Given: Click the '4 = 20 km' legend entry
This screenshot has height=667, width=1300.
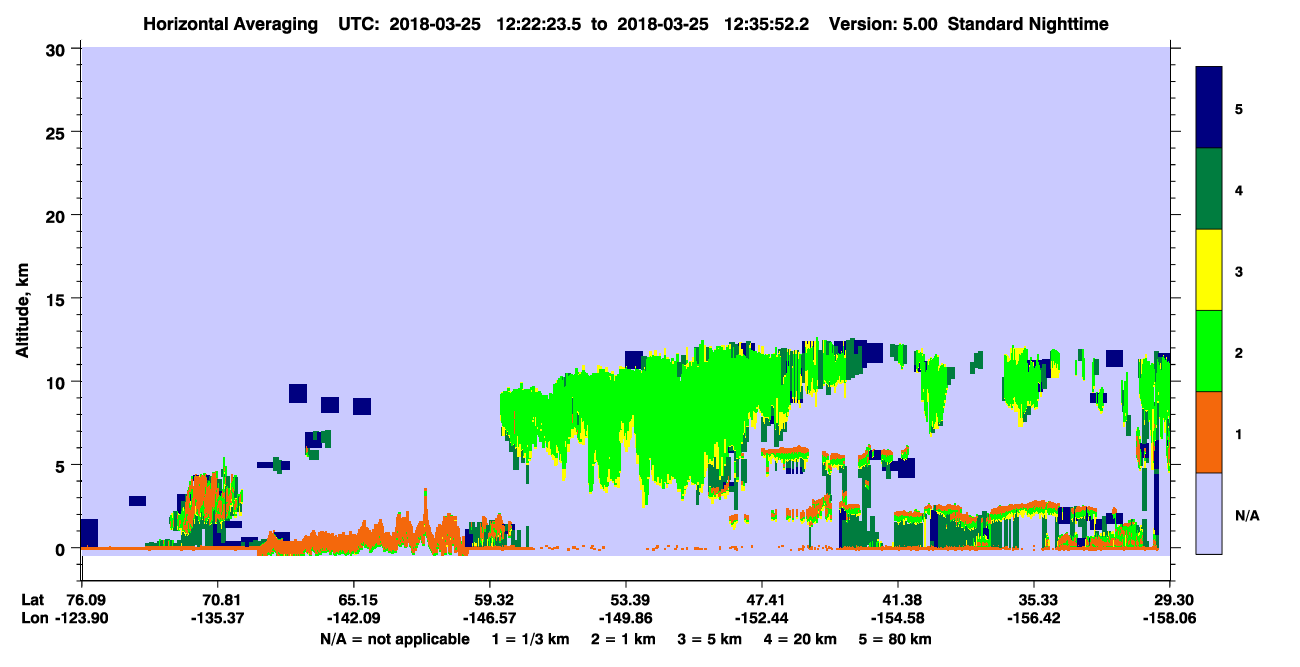Looking at the screenshot, I should (799, 639).
